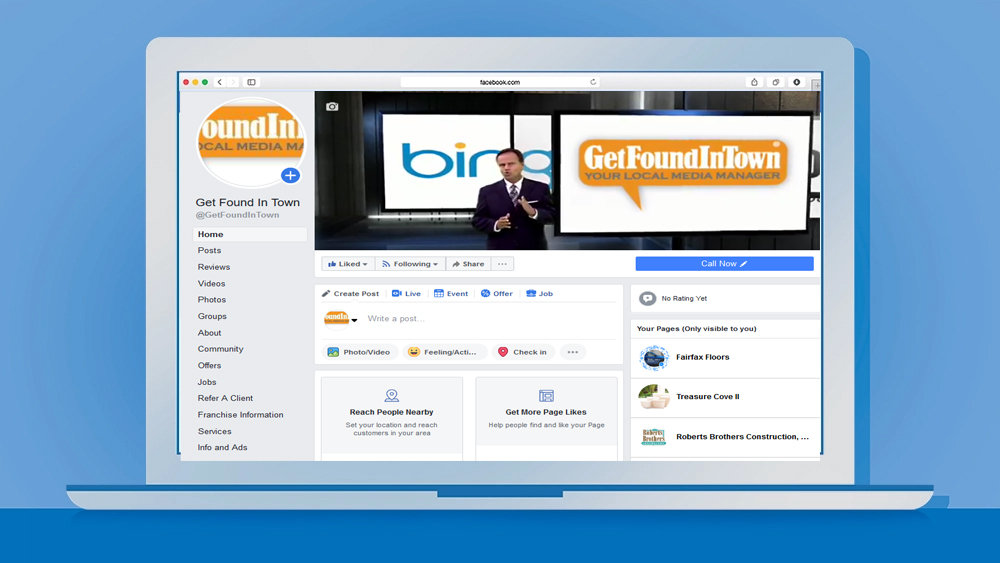
Task: Click the Share button under cover
Action: [x=468, y=264]
